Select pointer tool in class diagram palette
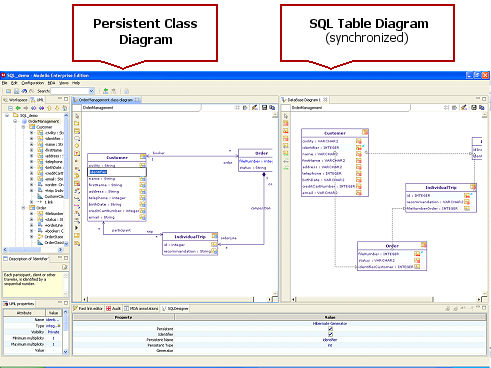This screenshot has width=491, height=368. 77,116
